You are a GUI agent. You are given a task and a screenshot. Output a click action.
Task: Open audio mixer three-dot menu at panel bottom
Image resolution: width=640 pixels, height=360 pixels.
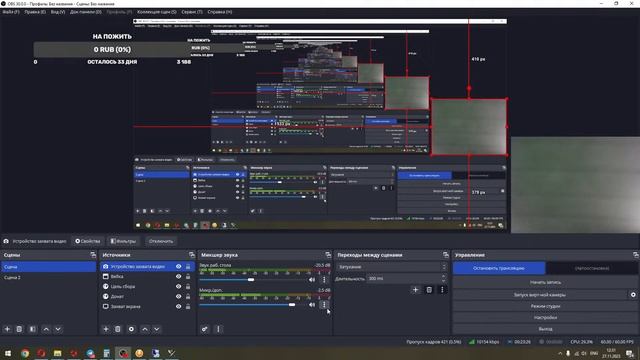click(x=218, y=329)
